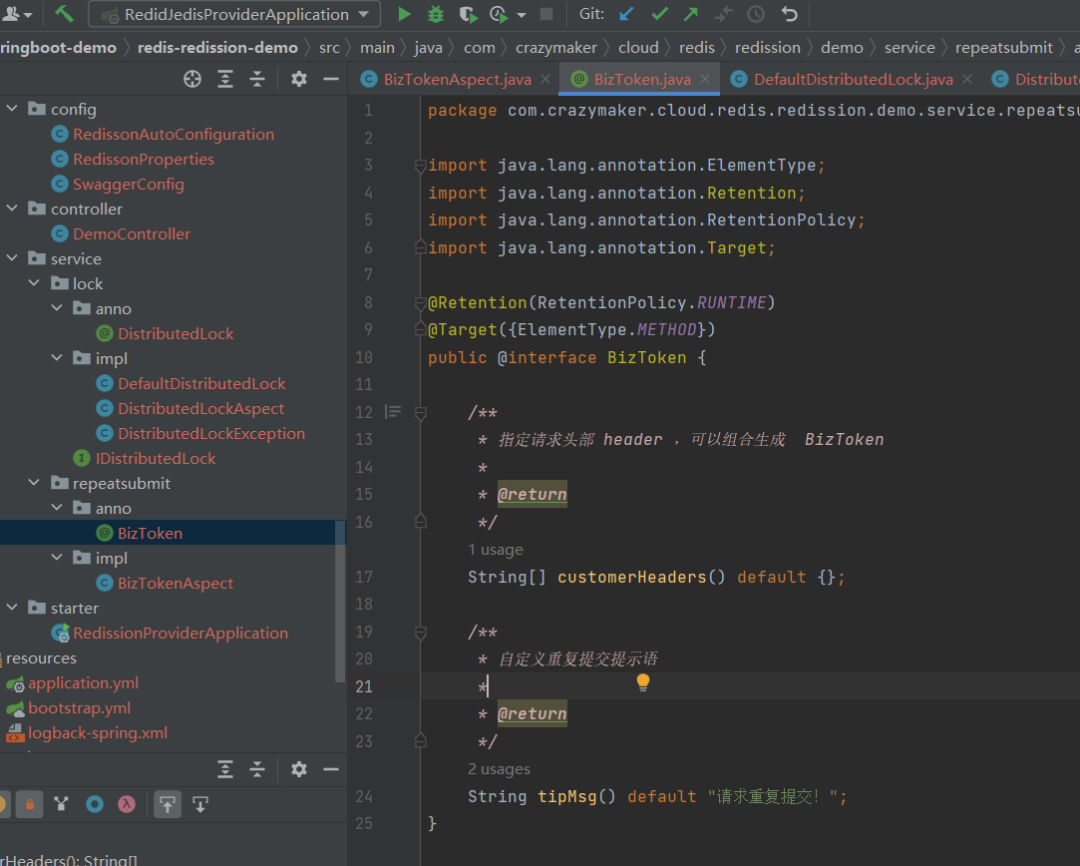This screenshot has height=866, width=1080.
Task: Close the DefaultDistributedLock.java tab
Action: tap(967, 79)
